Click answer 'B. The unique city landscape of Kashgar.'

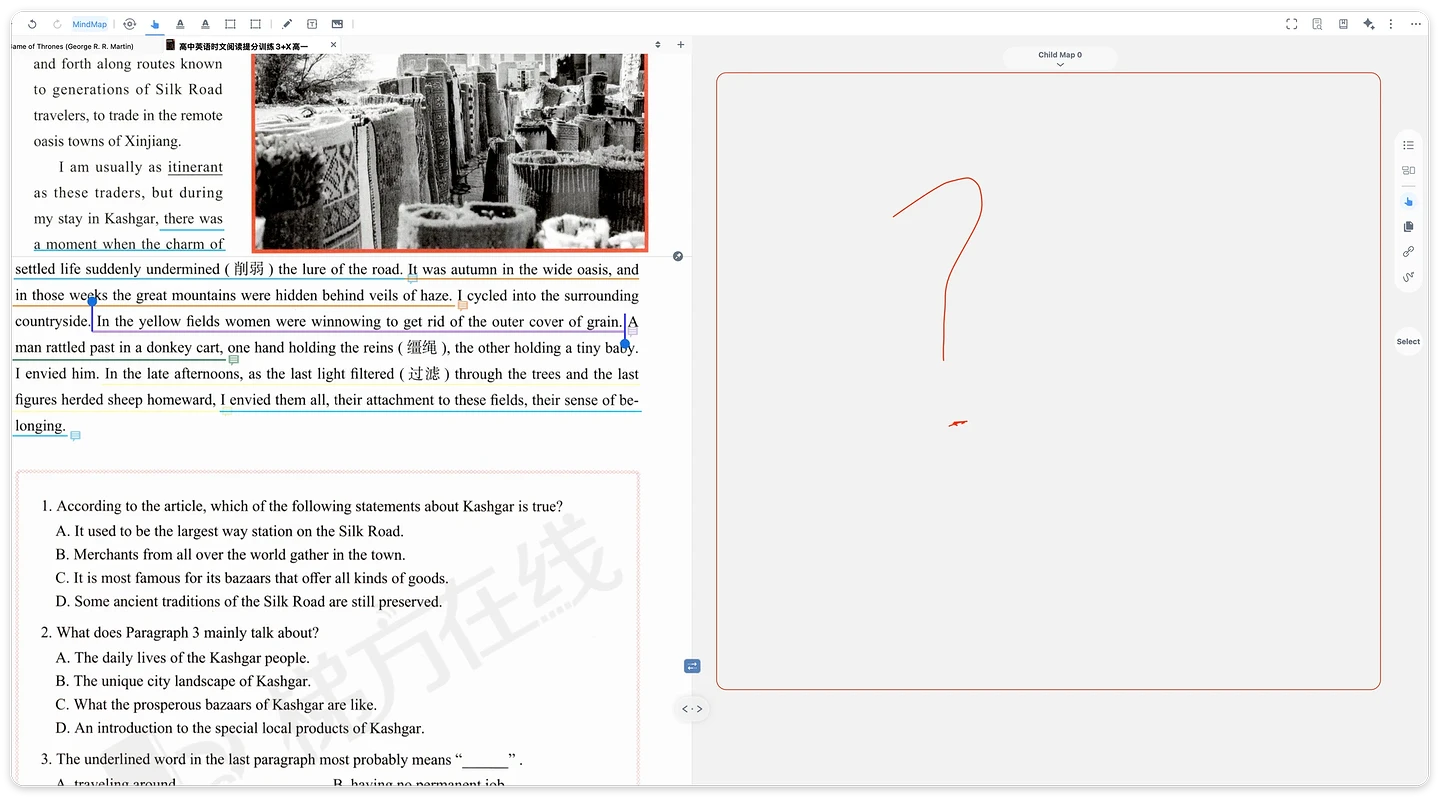tap(183, 681)
